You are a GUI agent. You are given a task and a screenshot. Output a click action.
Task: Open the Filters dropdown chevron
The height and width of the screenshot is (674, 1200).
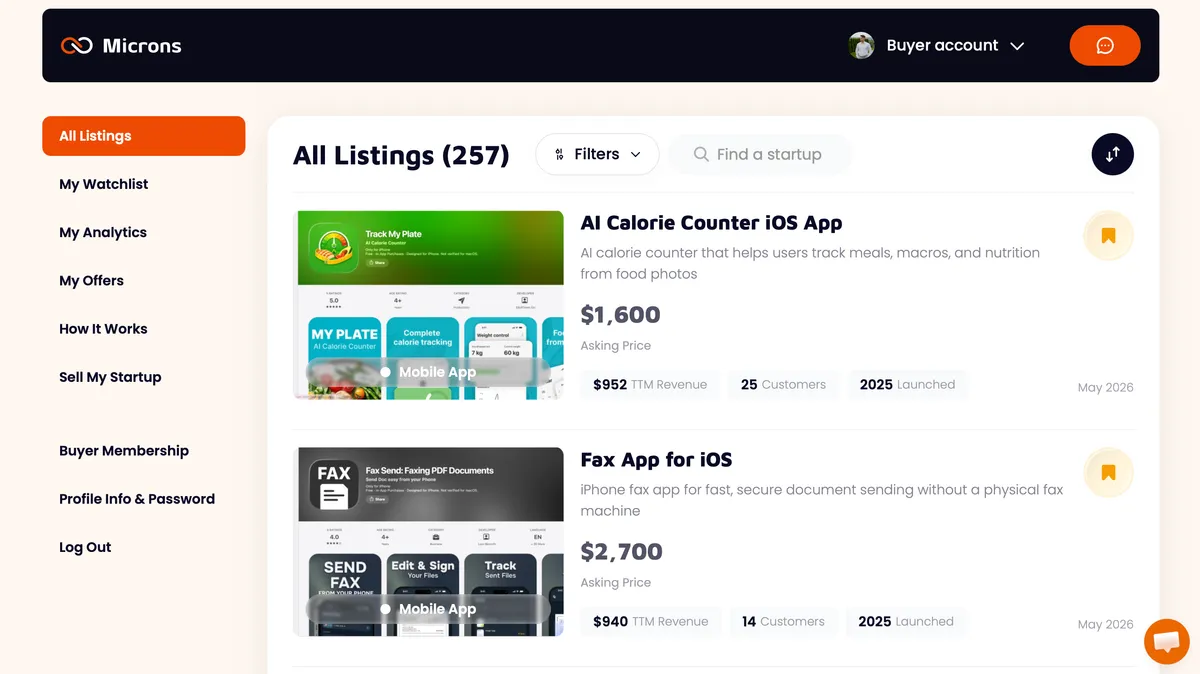(x=636, y=155)
